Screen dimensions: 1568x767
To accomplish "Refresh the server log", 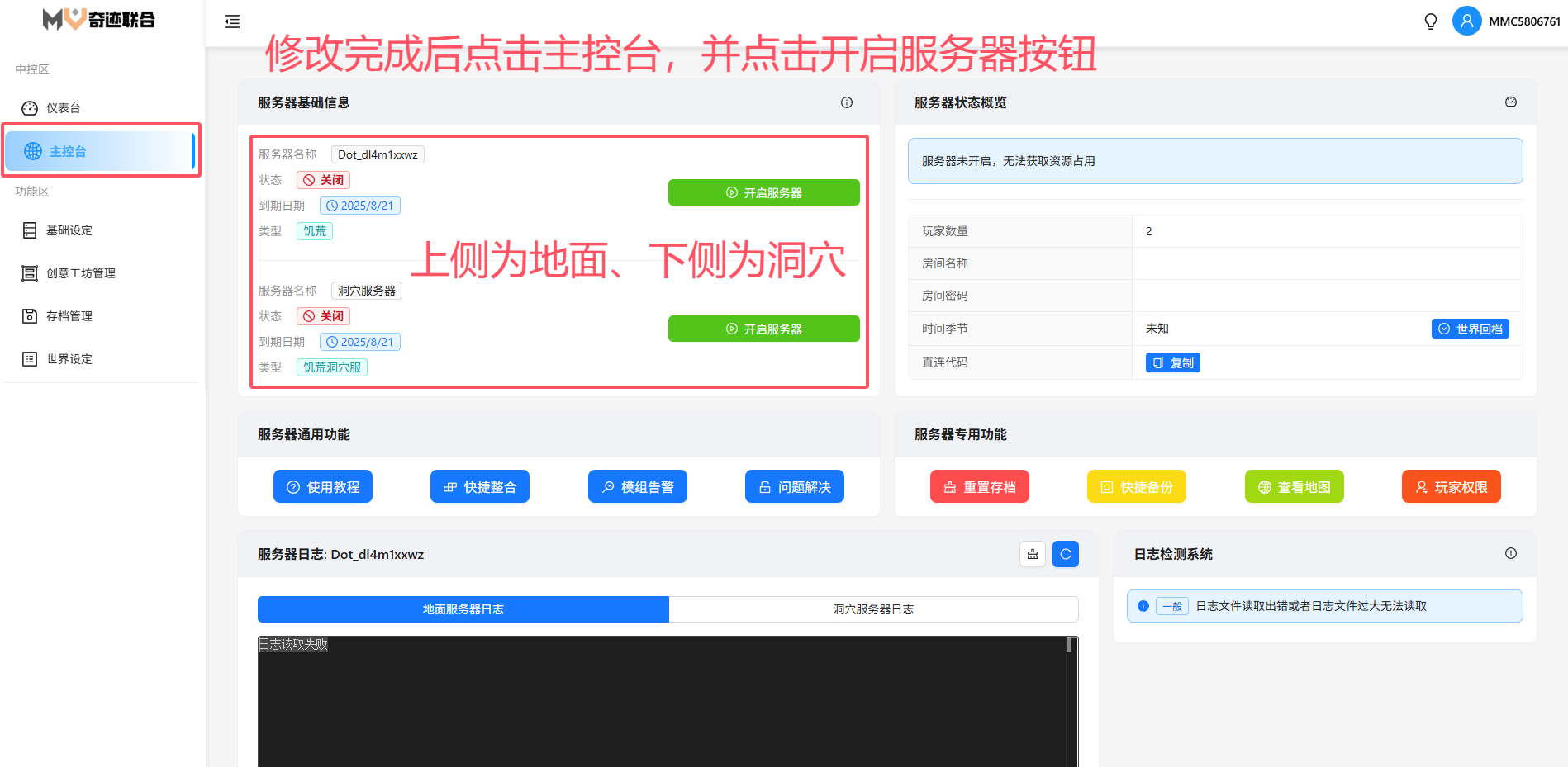I will pos(1066,554).
